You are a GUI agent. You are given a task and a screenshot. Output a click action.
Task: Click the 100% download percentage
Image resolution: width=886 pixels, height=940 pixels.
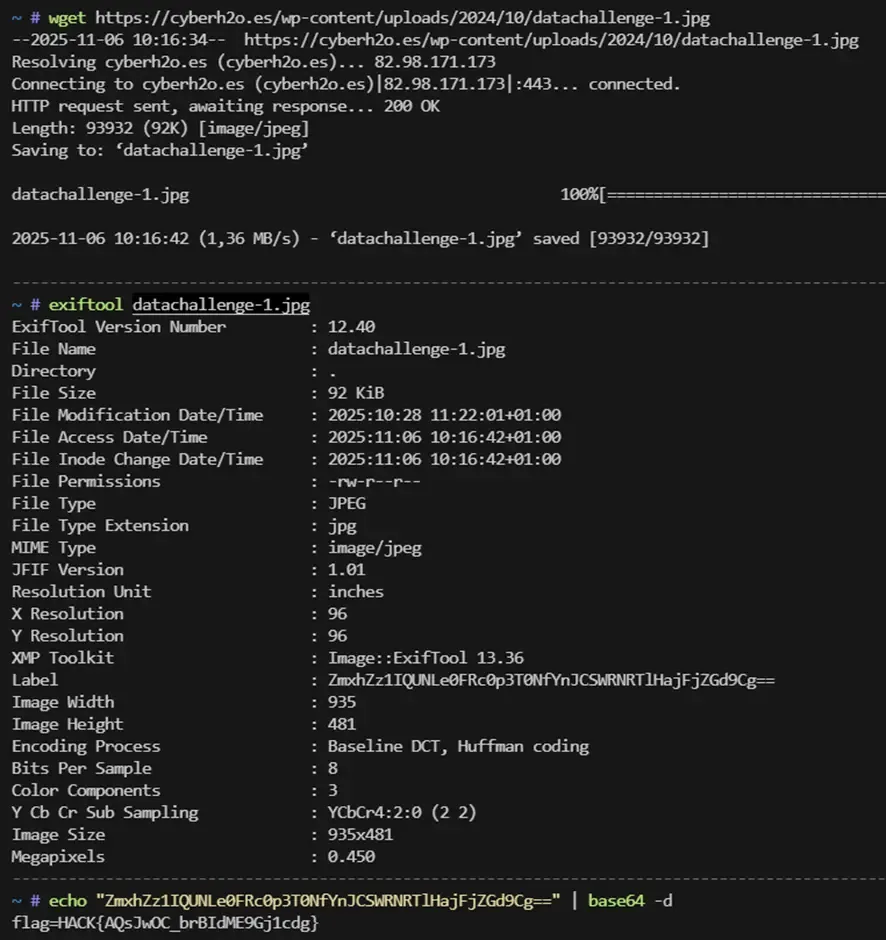(x=579, y=194)
